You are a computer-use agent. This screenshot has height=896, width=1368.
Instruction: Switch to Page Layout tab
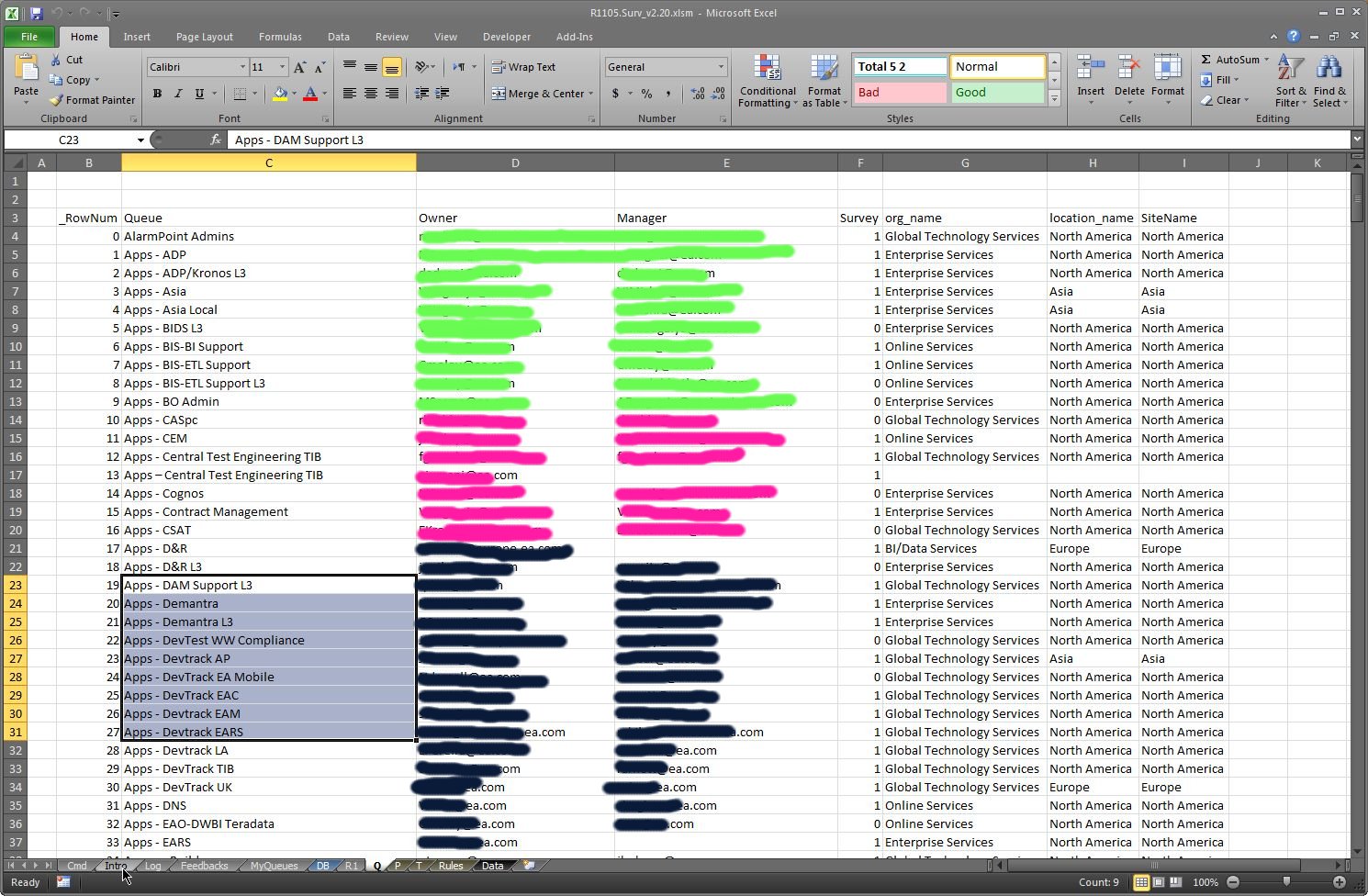pos(205,37)
